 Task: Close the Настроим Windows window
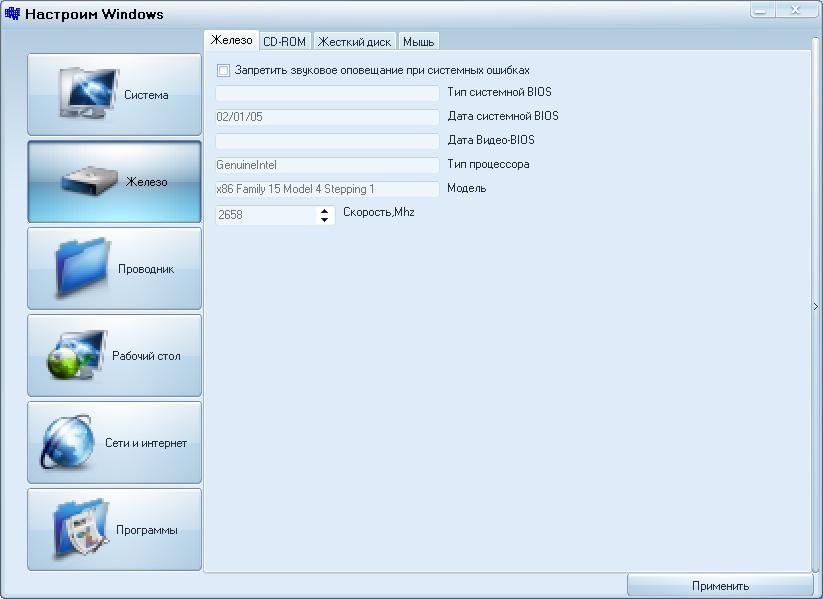(796, 10)
